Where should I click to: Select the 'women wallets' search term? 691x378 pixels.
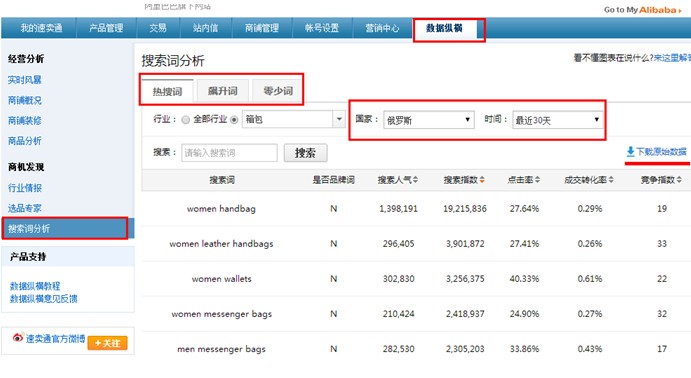click(221, 279)
